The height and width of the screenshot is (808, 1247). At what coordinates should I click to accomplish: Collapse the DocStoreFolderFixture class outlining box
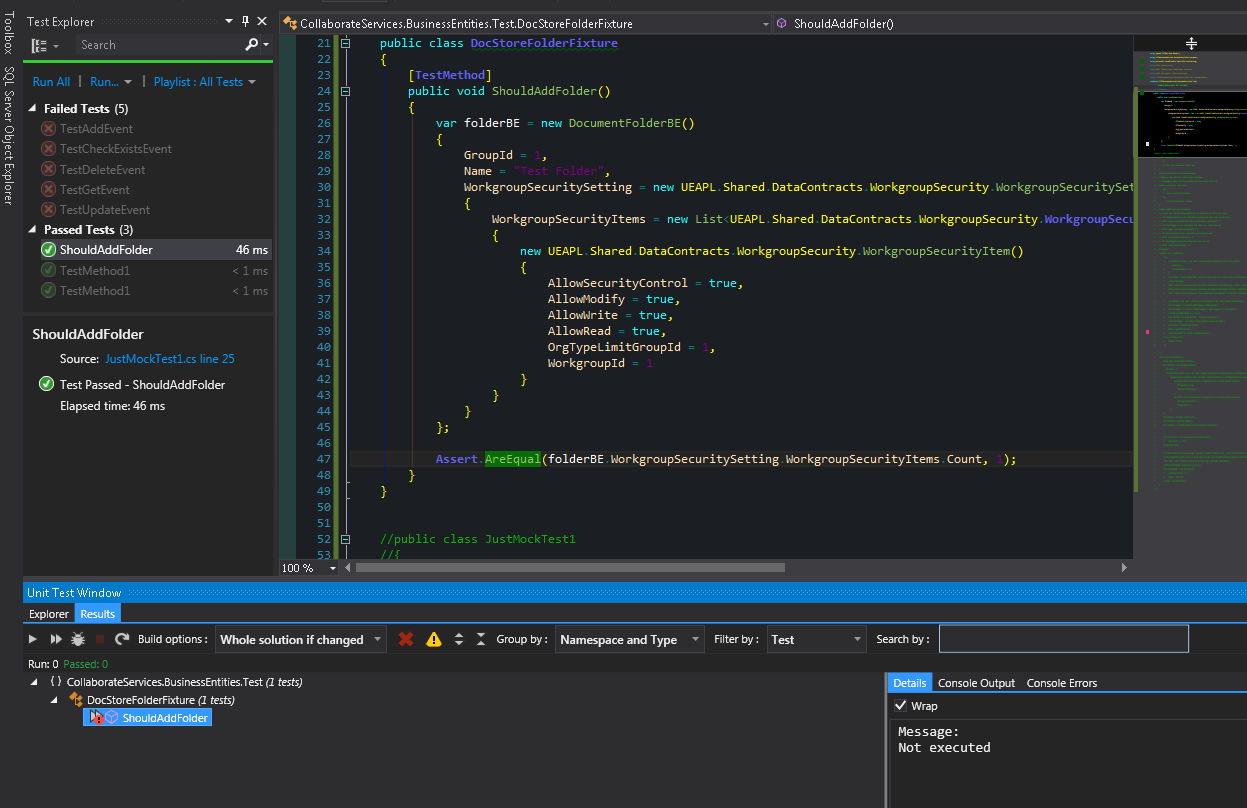tap(345, 43)
